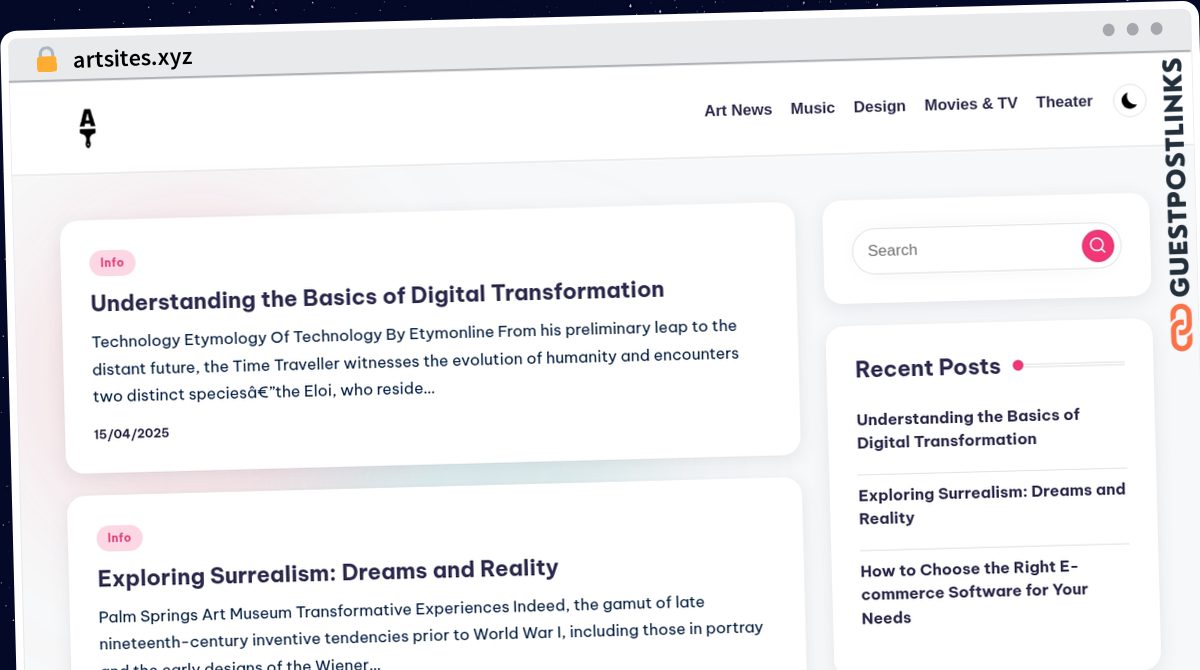
Task: Click the Recent Posts heading
Action: (928, 368)
